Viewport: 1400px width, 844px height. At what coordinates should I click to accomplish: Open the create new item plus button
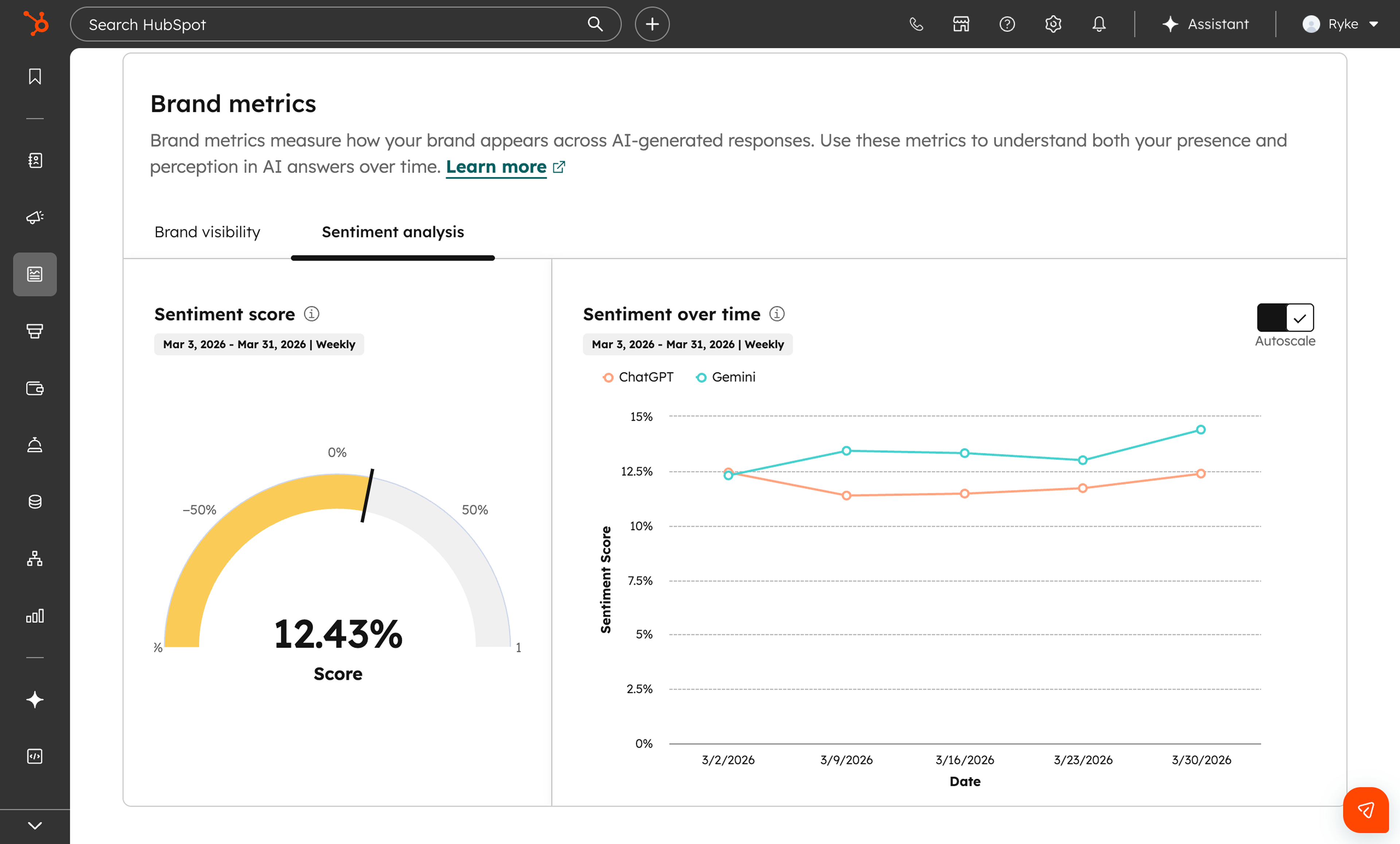point(652,24)
